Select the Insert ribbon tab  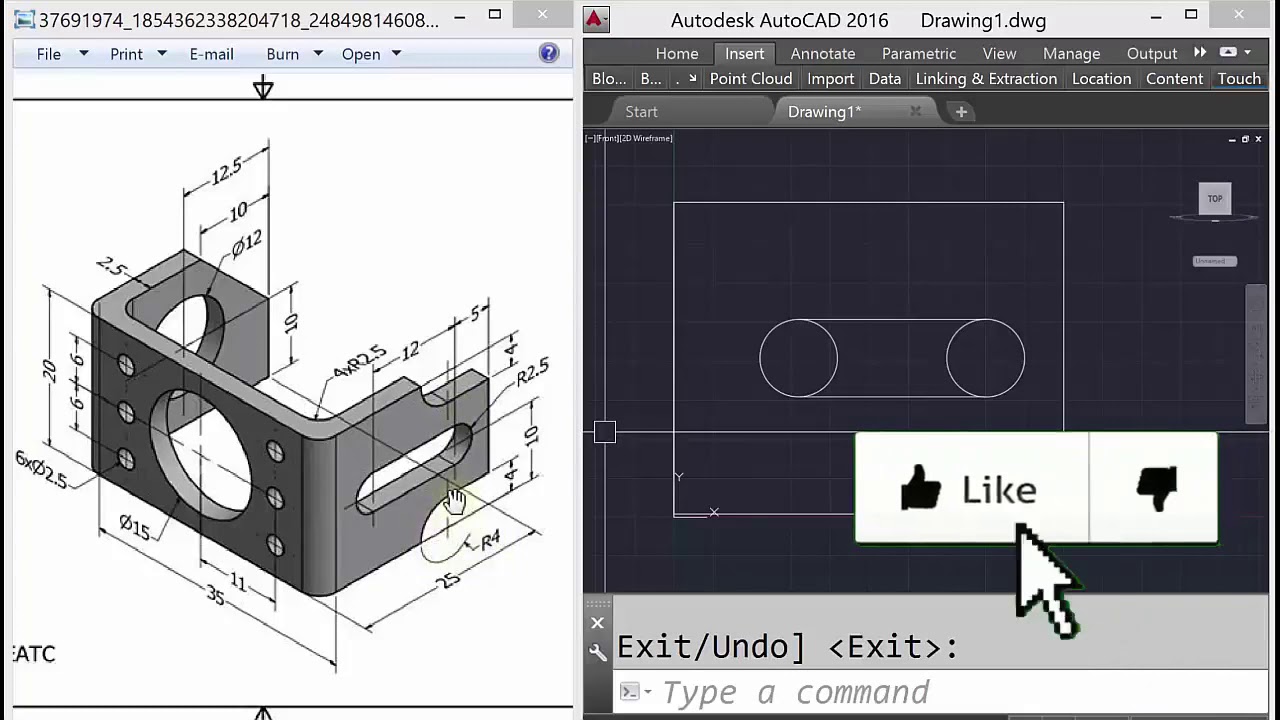tap(745, 53)
